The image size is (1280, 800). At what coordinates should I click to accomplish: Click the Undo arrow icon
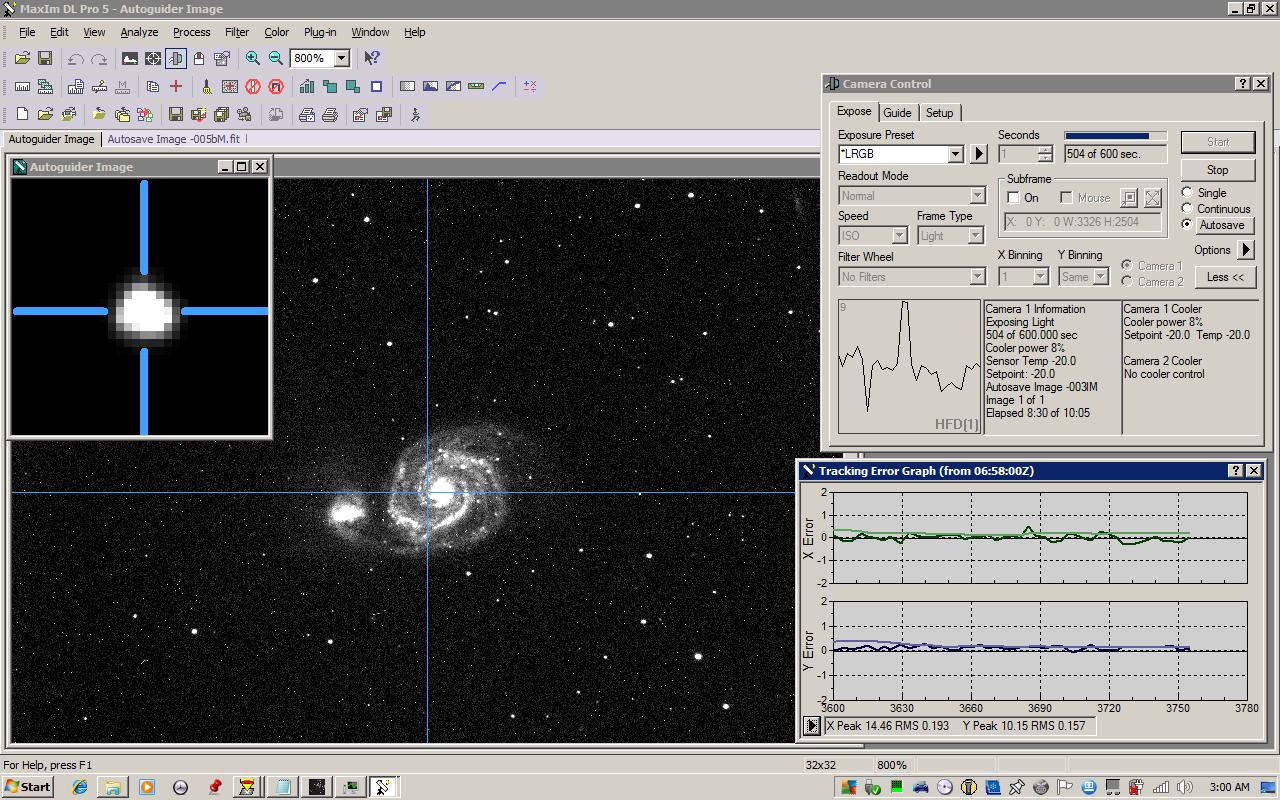pyautogui.click(x=76, y=58)
